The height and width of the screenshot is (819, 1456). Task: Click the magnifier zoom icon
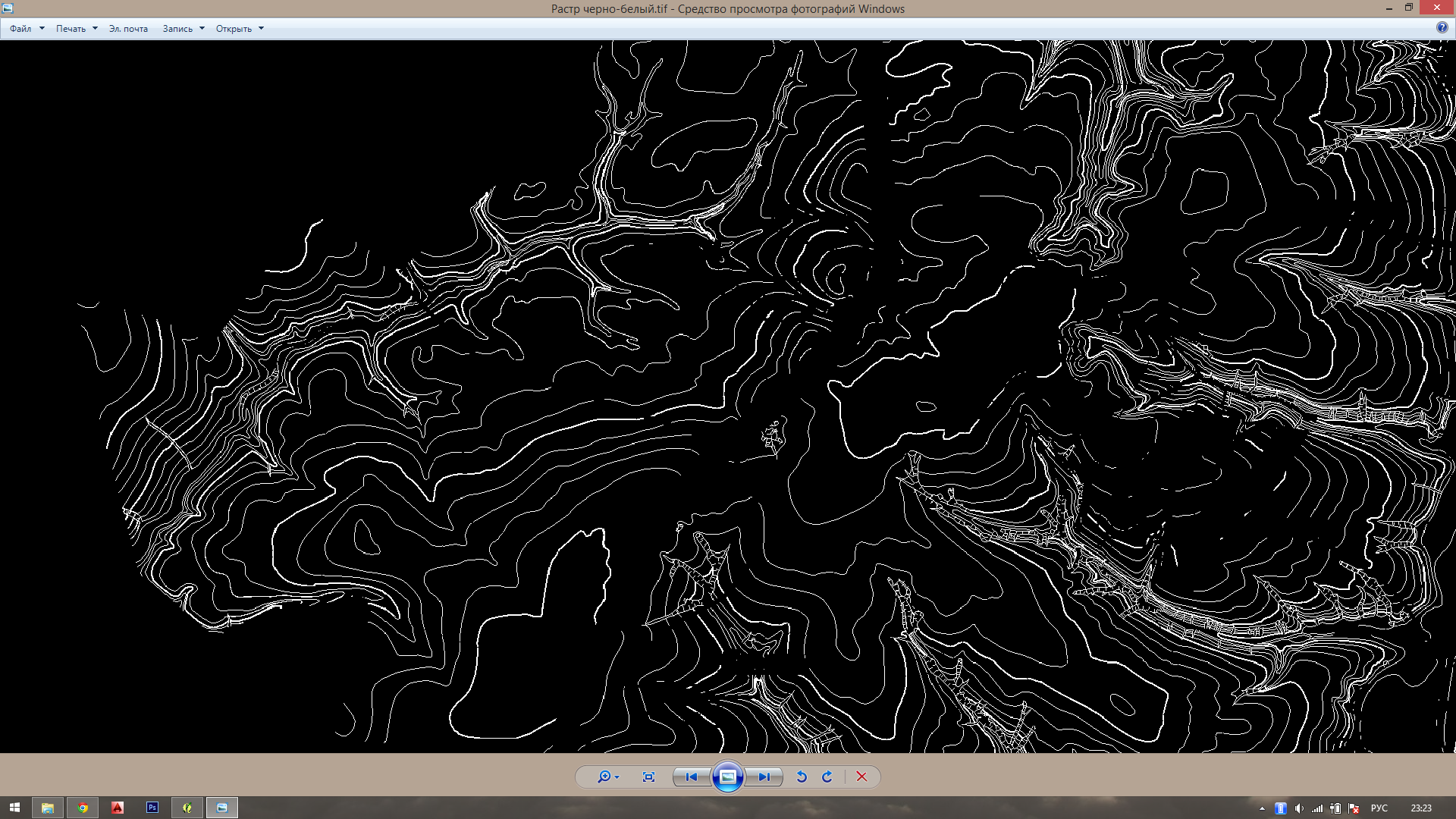click(604, 777)
